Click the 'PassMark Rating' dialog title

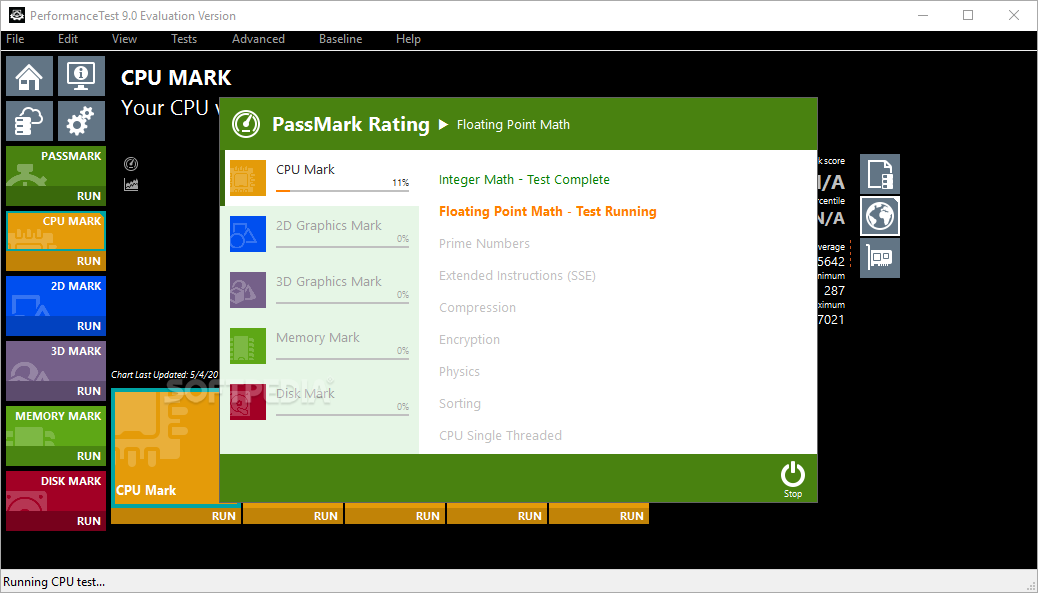pyautogui.click(x=351, y=124)
